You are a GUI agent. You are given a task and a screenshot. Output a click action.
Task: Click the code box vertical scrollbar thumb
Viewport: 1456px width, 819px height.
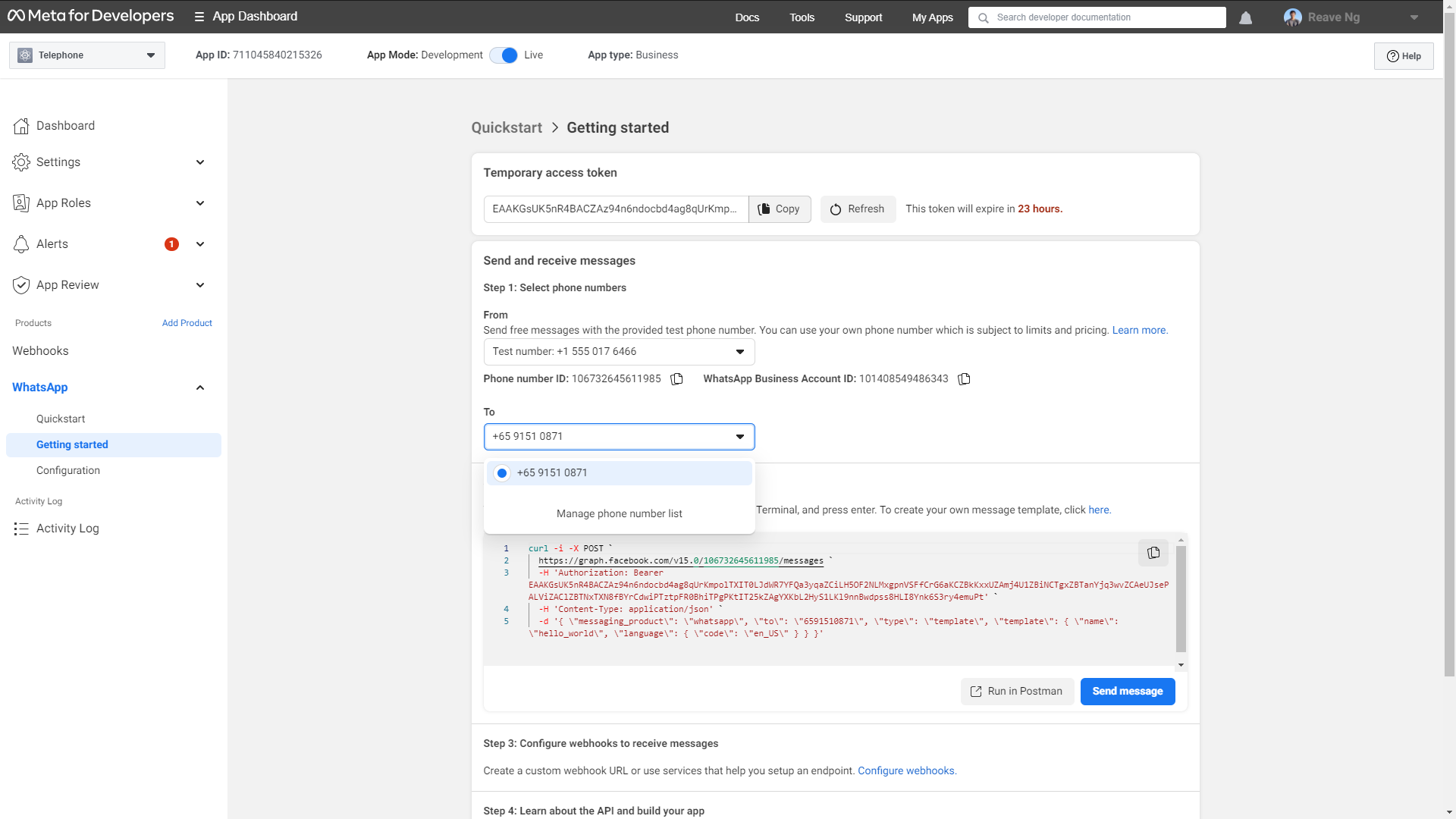point(1181,599)
